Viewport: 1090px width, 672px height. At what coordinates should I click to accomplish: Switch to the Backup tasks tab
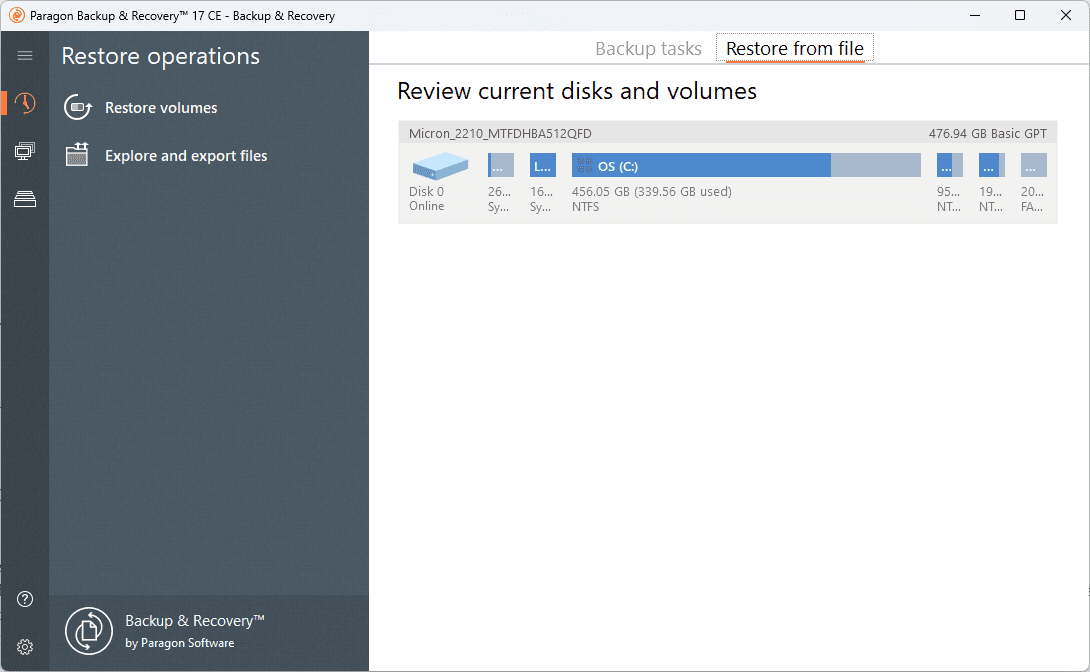point(649,49)
